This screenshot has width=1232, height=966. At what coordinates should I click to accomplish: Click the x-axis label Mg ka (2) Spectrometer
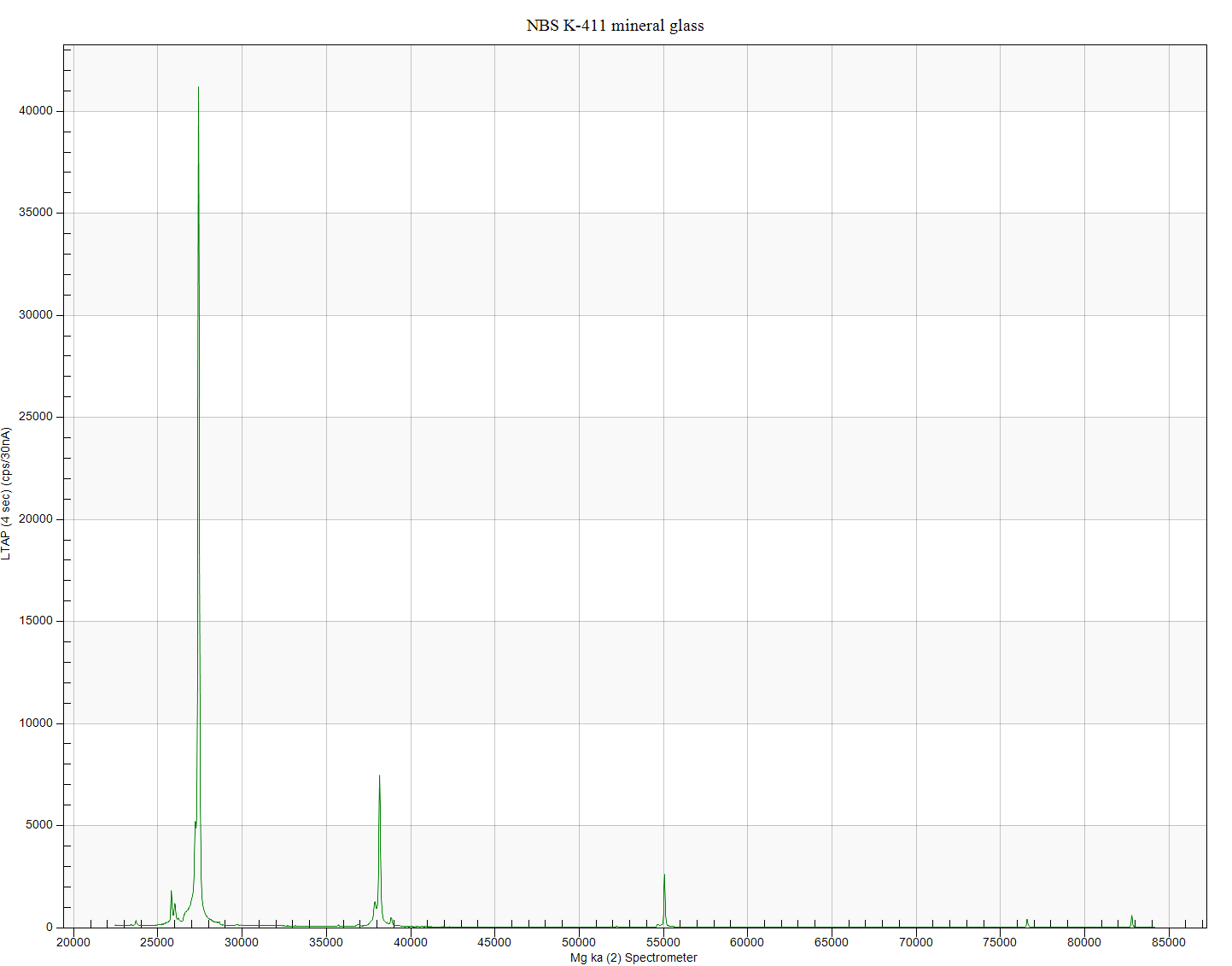click(634, 957)
